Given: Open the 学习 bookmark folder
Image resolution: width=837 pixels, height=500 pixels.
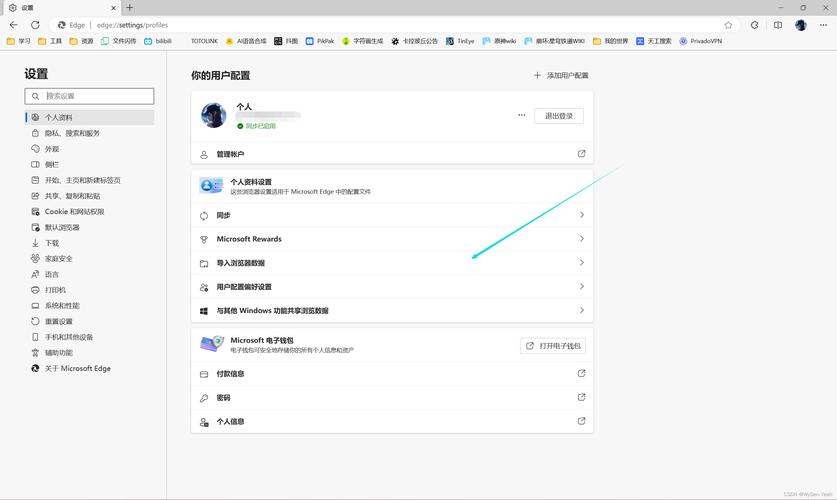Looking at the screenshot, I should click(19, 41).
